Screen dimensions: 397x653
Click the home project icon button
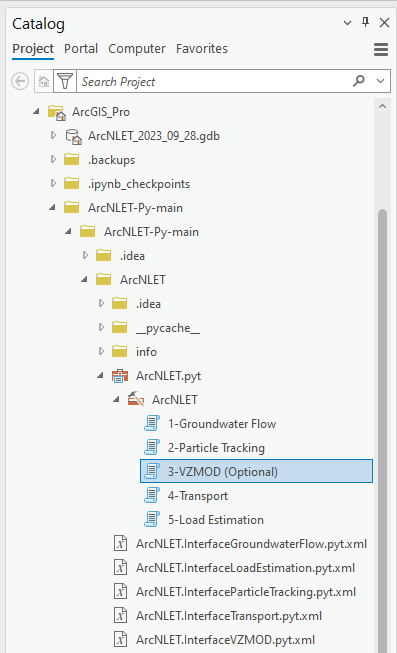pos(44,81)
